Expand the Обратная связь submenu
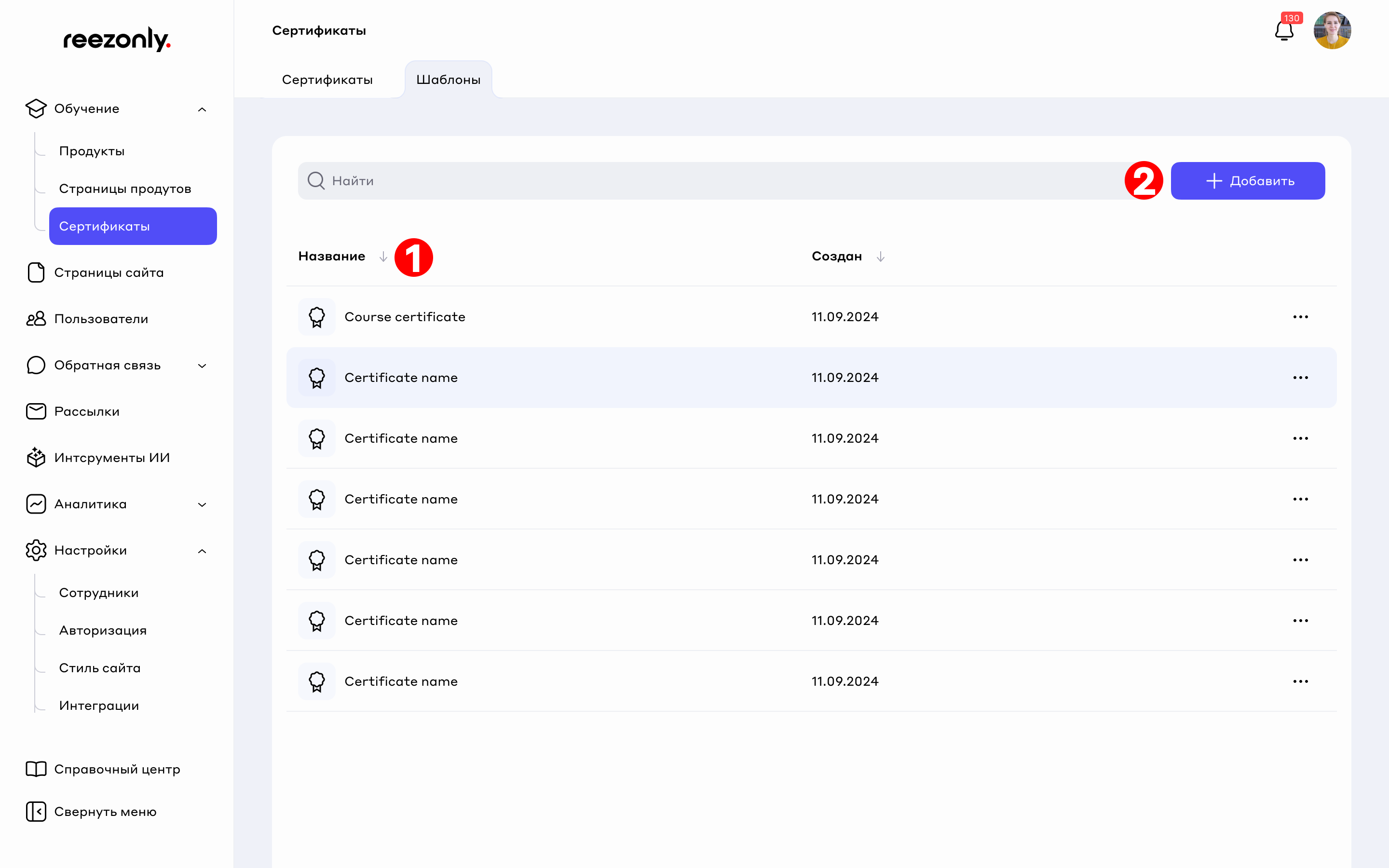The width and height of the screenshot is (1389, 868). (202, 366)
